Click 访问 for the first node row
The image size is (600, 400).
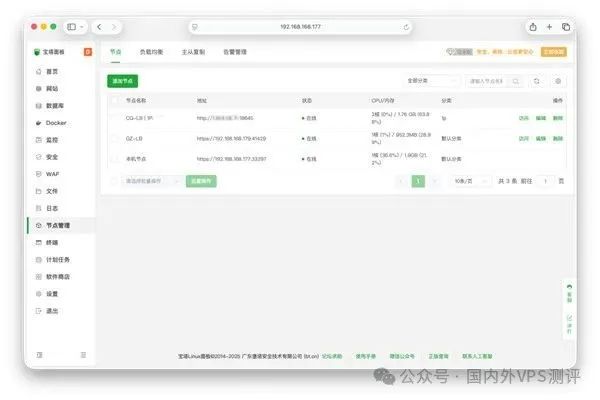[523, 118]
